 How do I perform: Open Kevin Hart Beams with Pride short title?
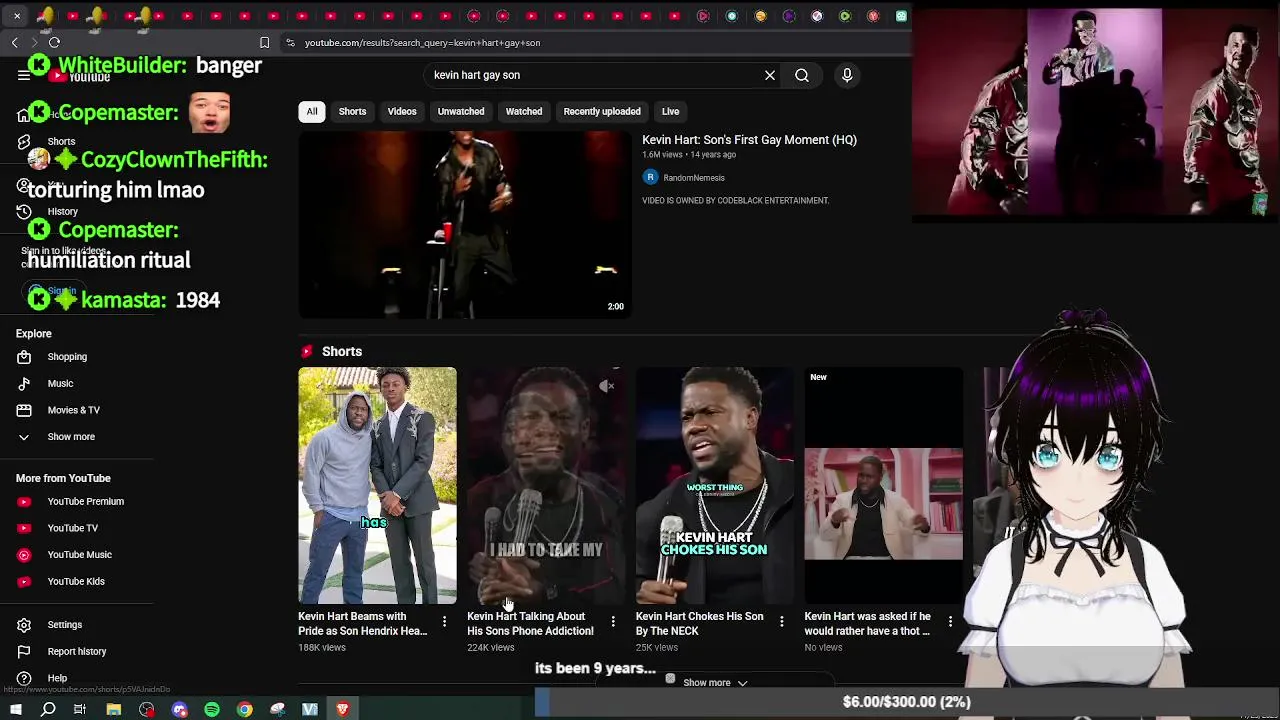click(x=362, y=624)
